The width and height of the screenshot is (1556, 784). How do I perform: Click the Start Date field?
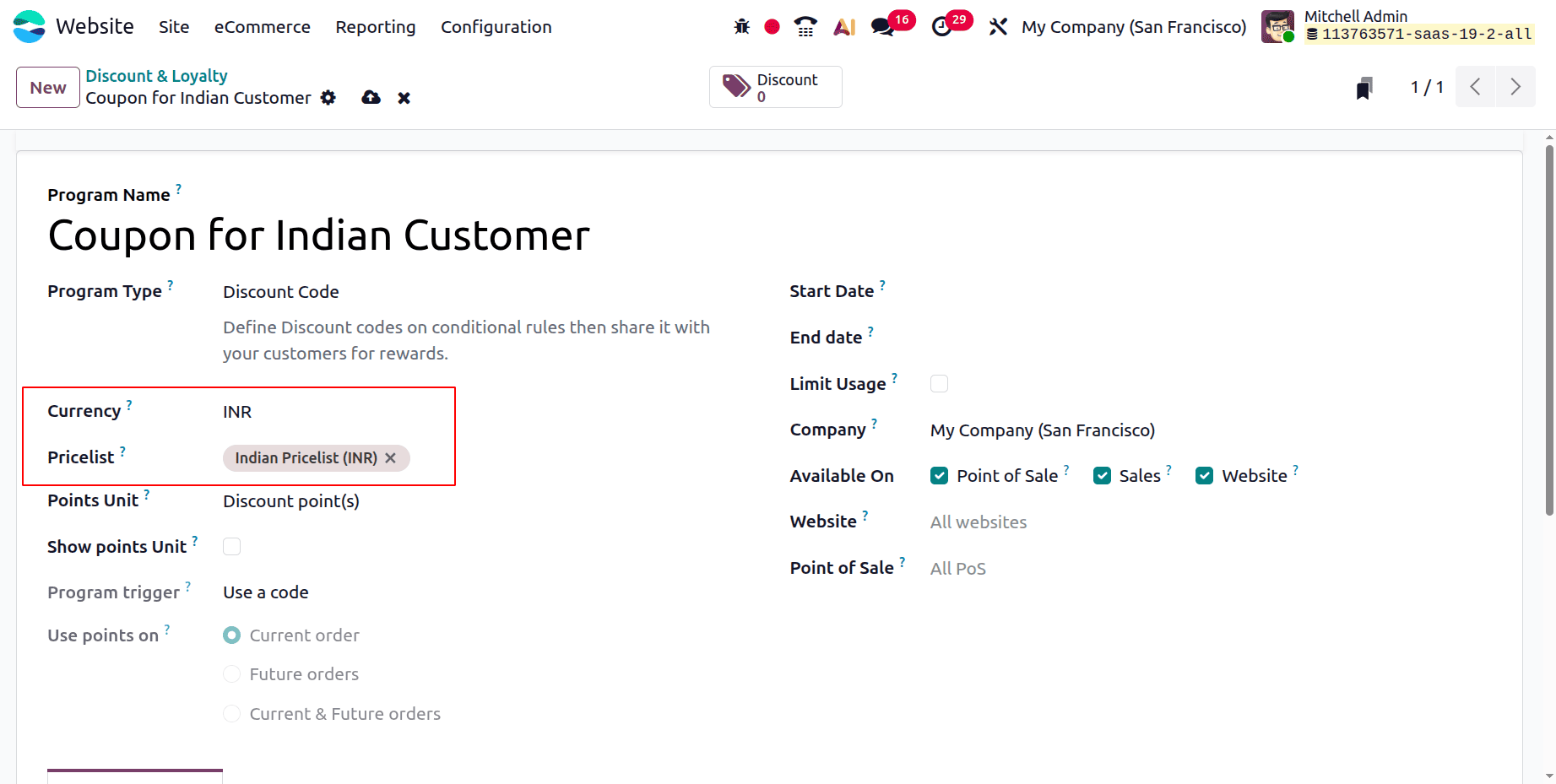tap(1210, 292)
